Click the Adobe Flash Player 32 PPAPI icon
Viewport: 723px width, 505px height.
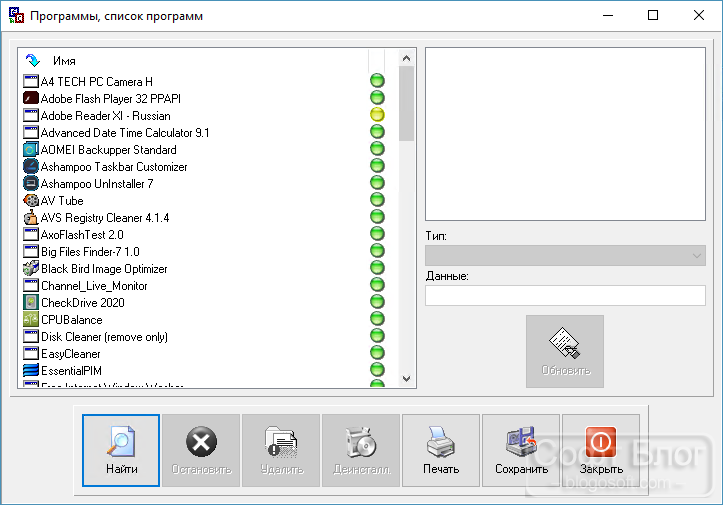pyautogui.click(x=30, y=98)
